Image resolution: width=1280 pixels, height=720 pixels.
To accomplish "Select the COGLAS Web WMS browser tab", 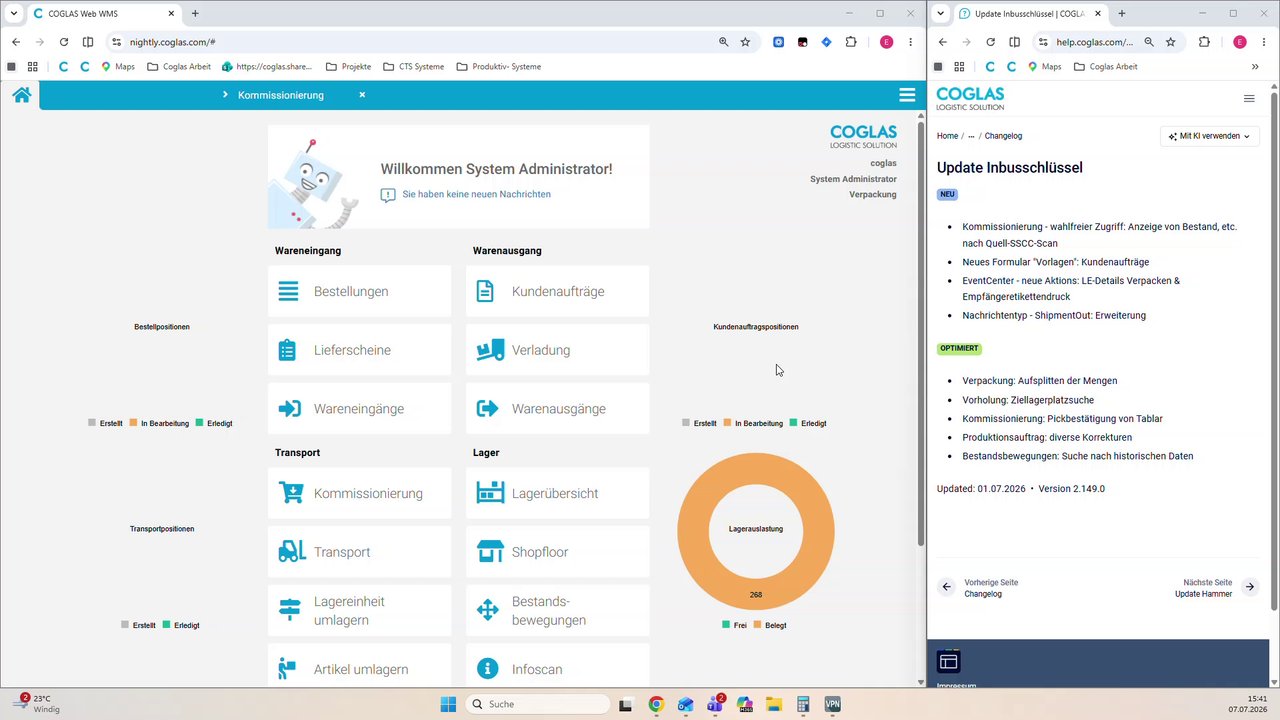I will 103,14.
